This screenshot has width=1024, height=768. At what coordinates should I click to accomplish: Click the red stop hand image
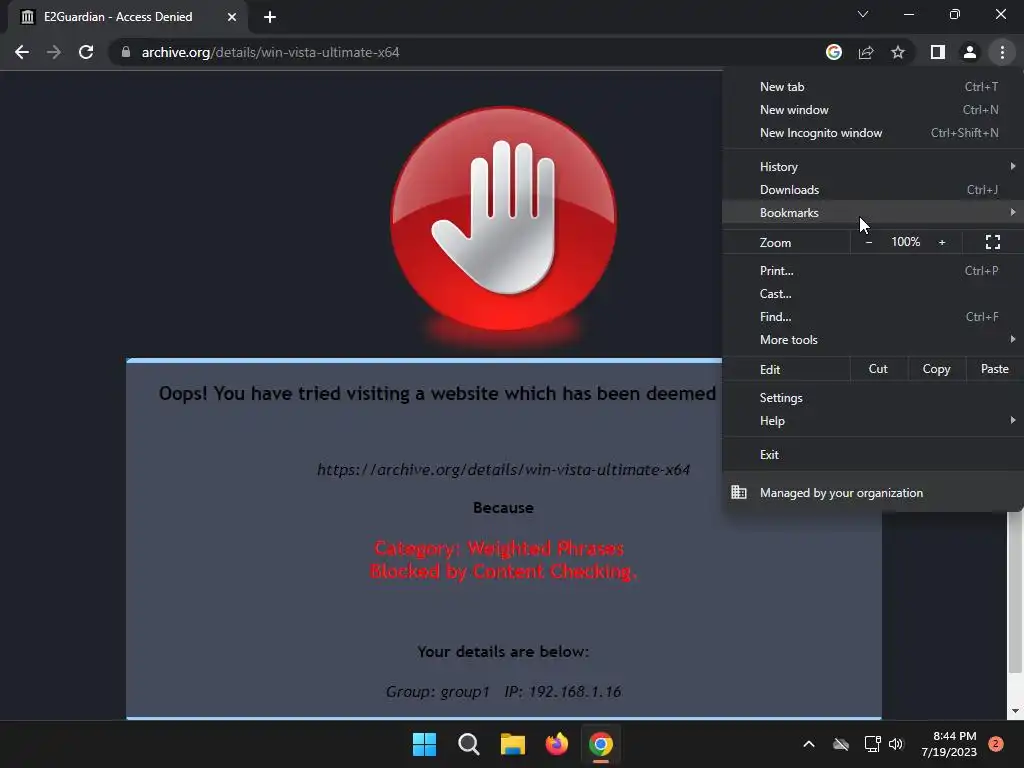(504, 219)
